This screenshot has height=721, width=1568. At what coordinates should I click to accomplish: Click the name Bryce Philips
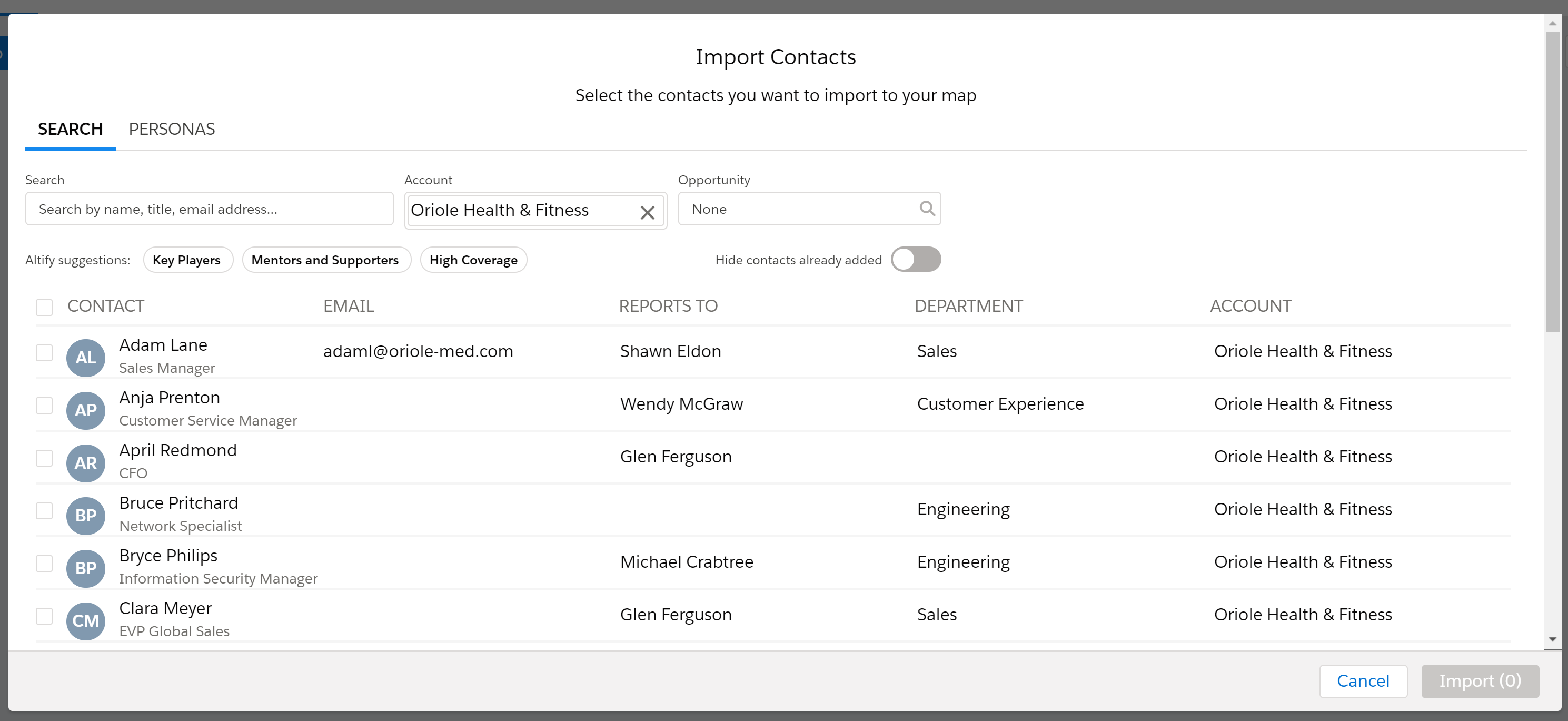[168, 555]
